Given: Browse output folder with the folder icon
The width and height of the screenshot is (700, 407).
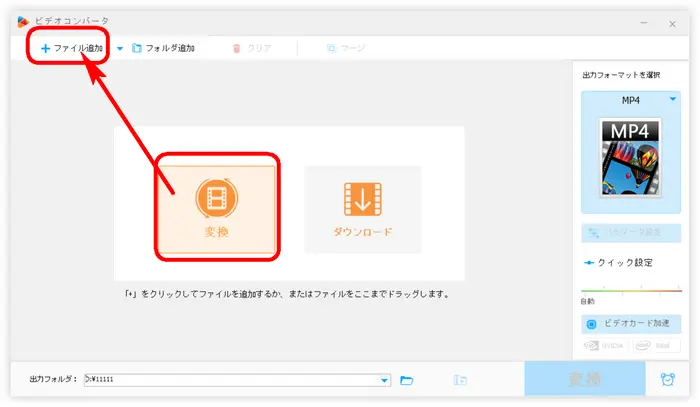Looking at the screenshot, I should (x=407, y=380).
